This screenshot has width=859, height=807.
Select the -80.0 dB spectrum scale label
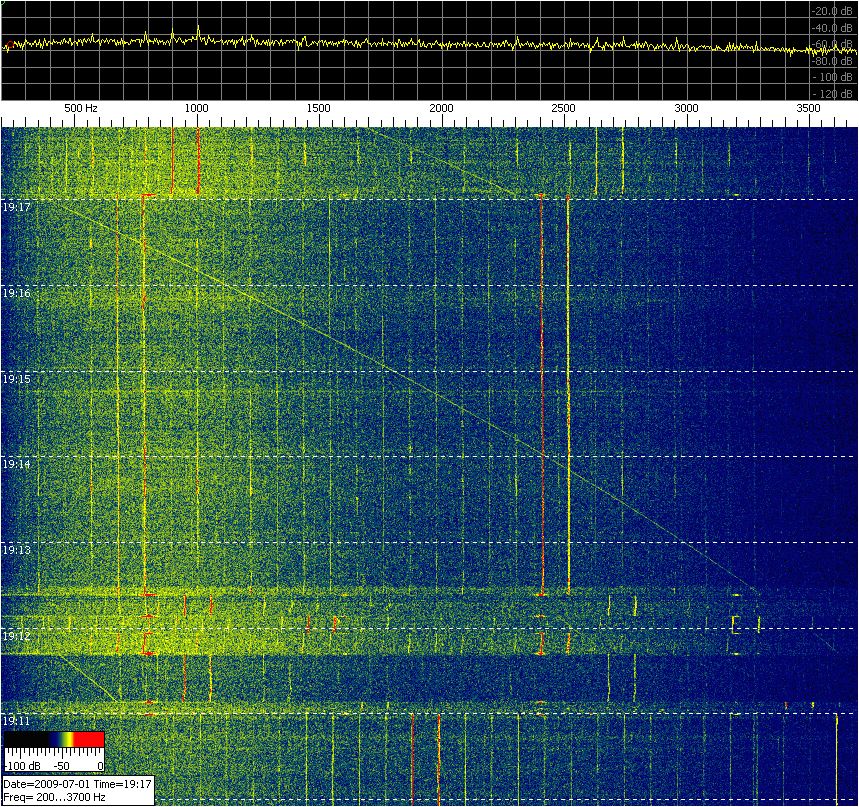click(834, 60)
